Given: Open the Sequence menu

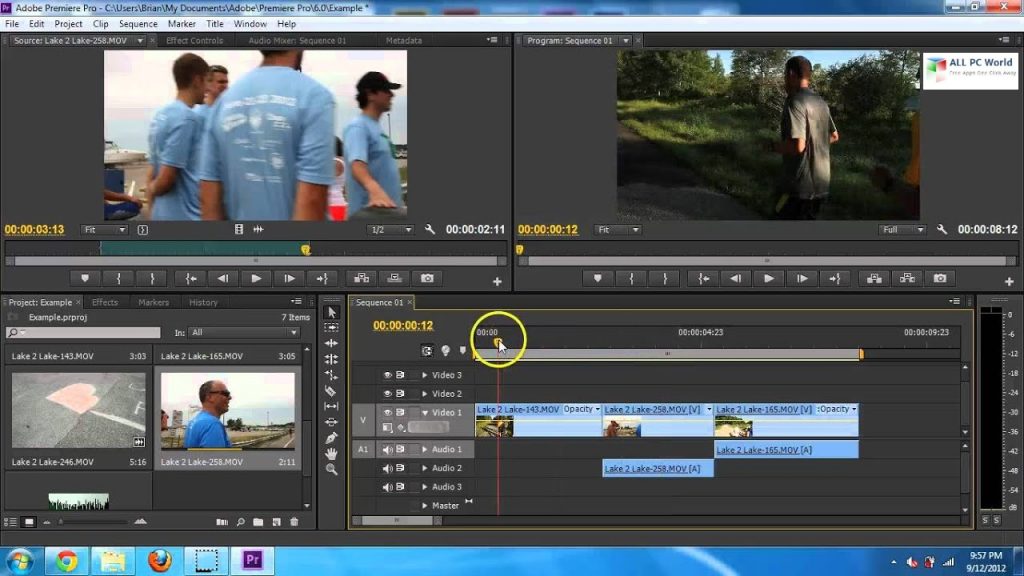Looking at the screenshot, I should 138,23.
